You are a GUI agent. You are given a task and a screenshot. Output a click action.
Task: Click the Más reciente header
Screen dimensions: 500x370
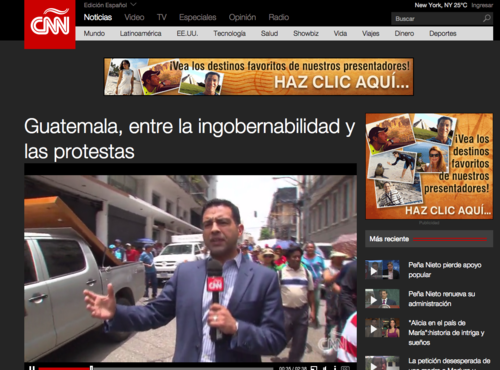[x=429, y=239]
